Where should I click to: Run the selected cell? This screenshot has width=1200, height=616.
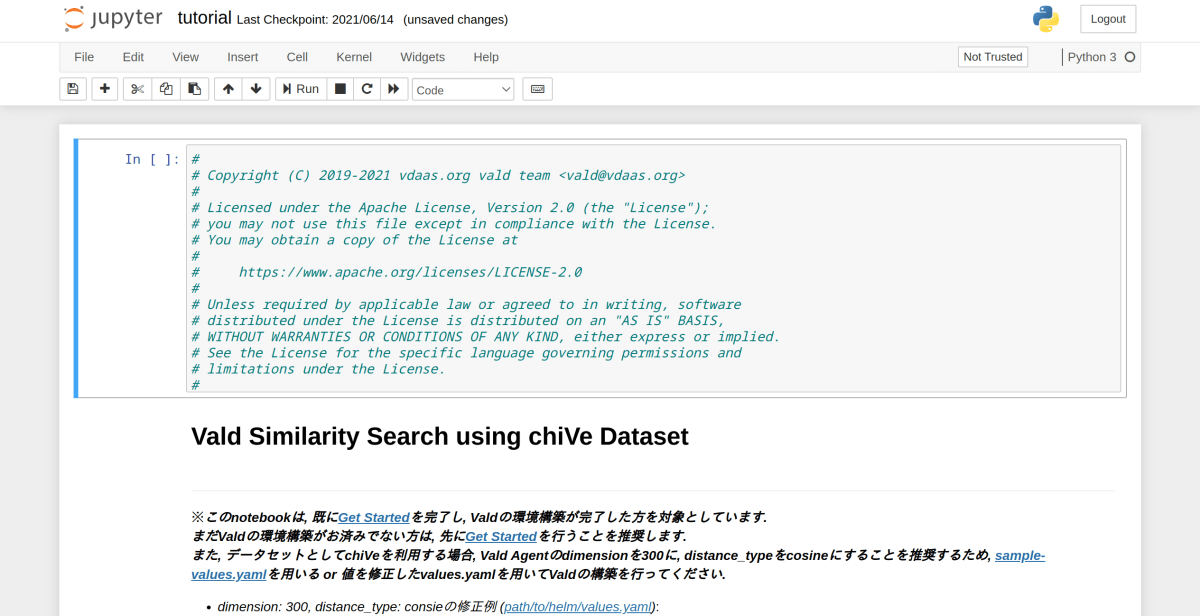pyautogui.click(x=301, y=89)
